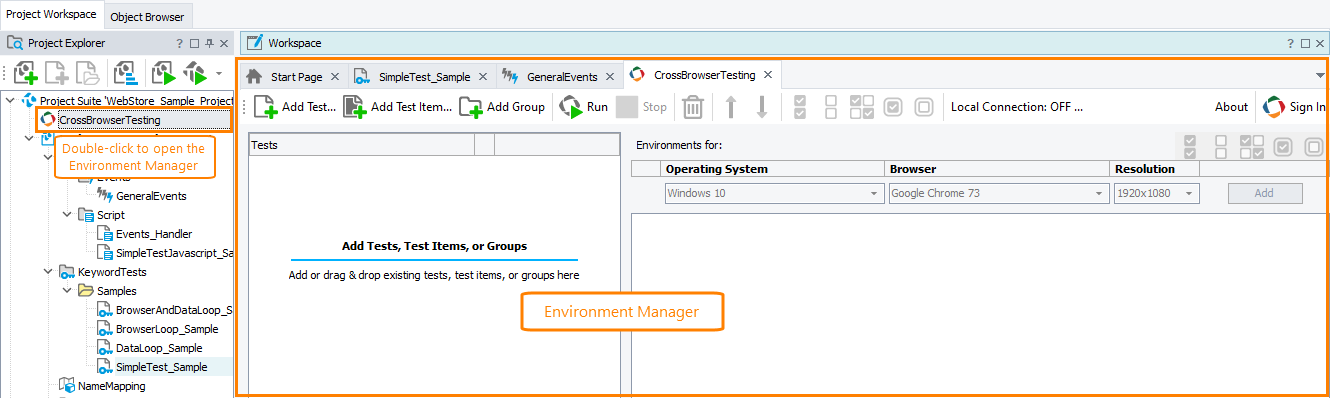The height and width of the screenshot is (398, 1330).
Task: Click the Add environment button
Action: click(1264, 193)
